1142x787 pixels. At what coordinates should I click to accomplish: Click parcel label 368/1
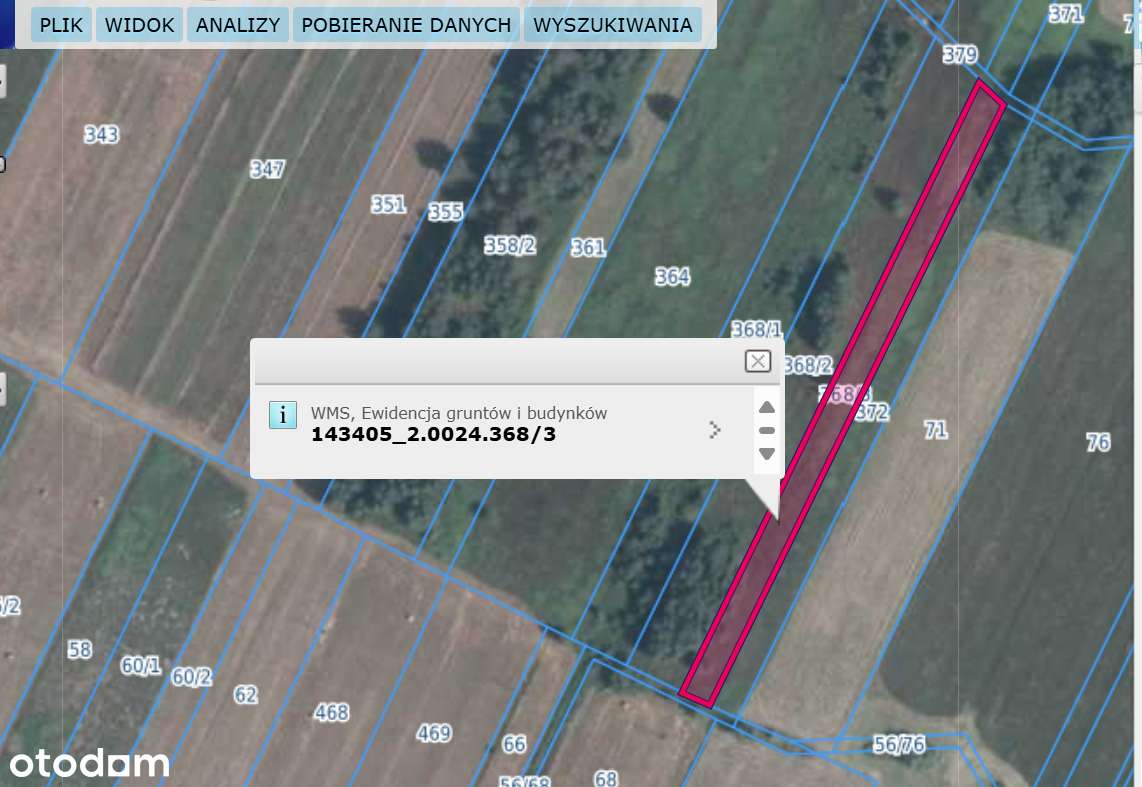(x=756, y=330)
